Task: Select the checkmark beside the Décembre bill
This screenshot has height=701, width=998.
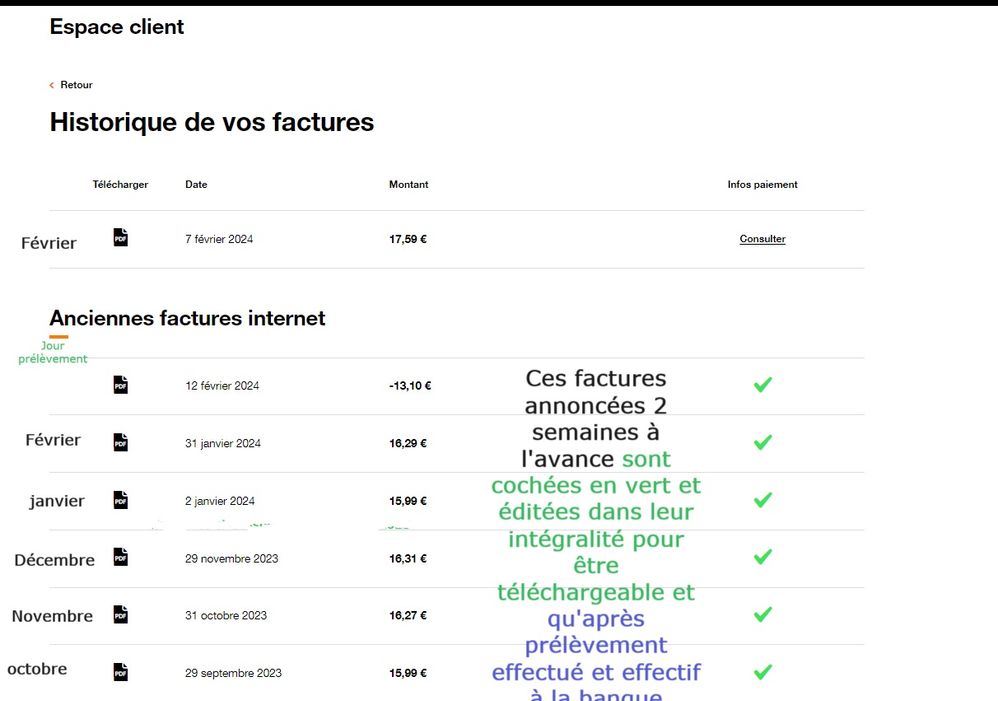Action: coord(763,557)
